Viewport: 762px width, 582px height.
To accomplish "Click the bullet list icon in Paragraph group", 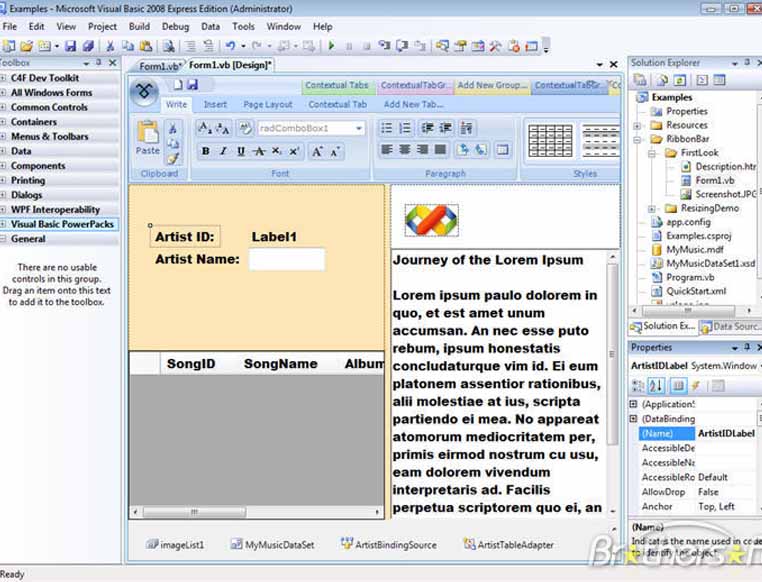I will pyautogui.click(x=387, y=128).
